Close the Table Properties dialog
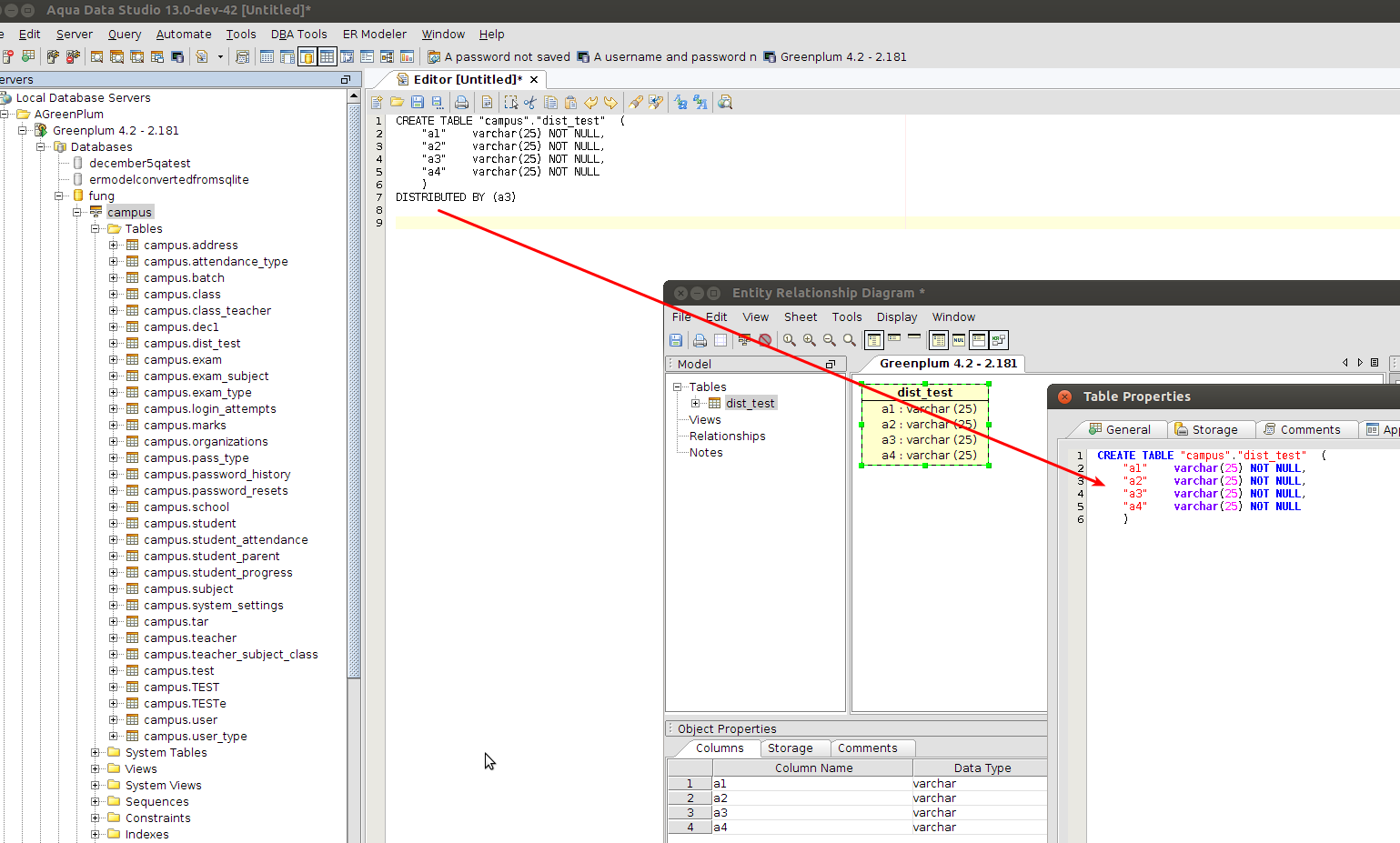Screen dimensions: 1400x843 point(1064,396)
